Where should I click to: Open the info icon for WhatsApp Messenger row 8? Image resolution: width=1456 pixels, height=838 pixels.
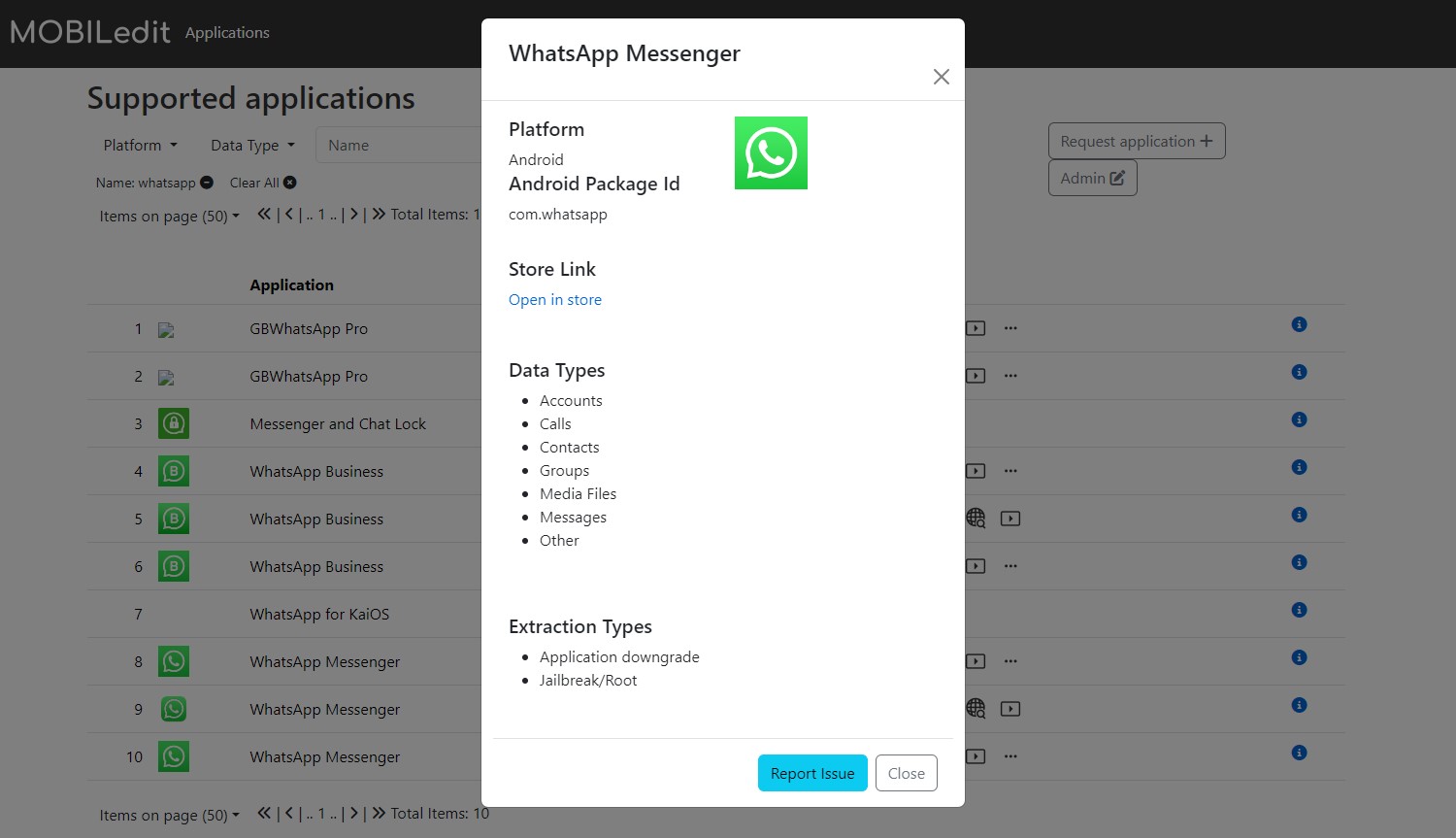(1299, 657)
